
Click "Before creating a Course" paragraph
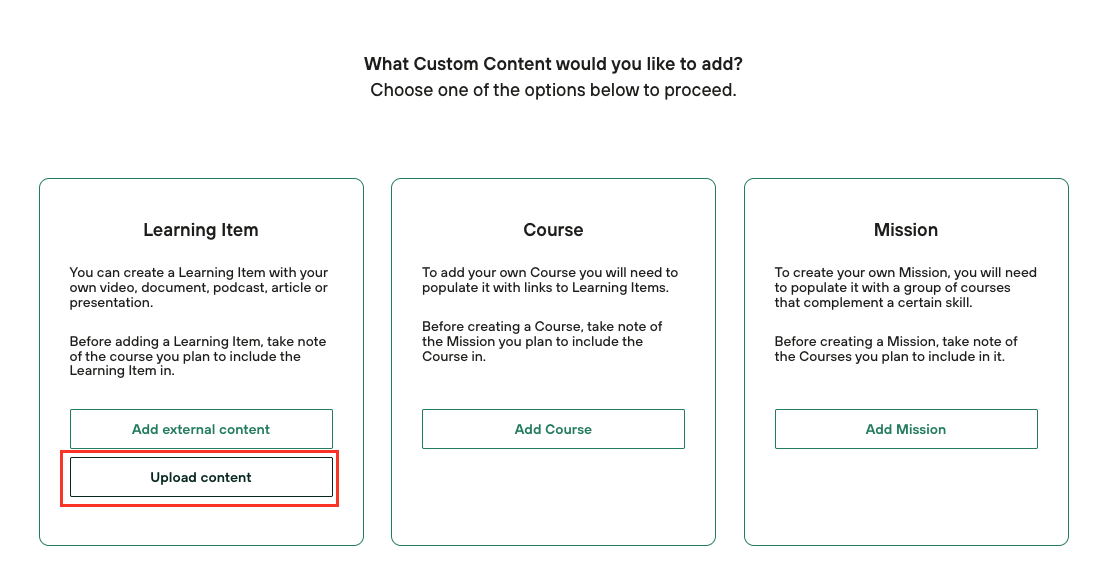(542, 341)
